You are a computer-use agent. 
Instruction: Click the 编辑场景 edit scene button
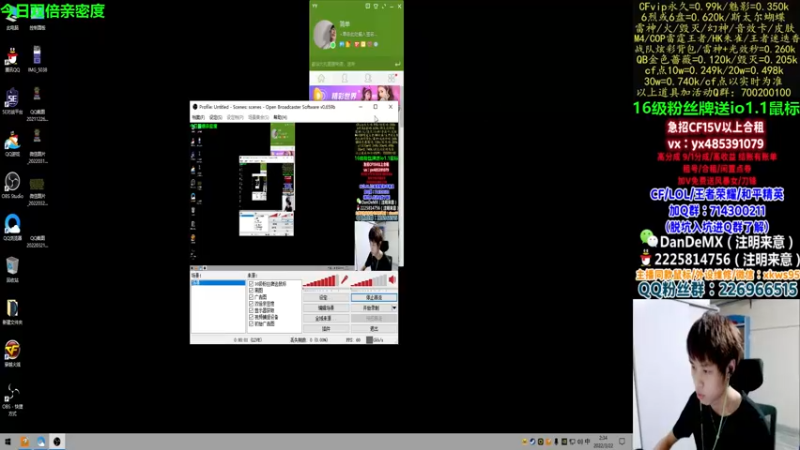pos(326,308)
